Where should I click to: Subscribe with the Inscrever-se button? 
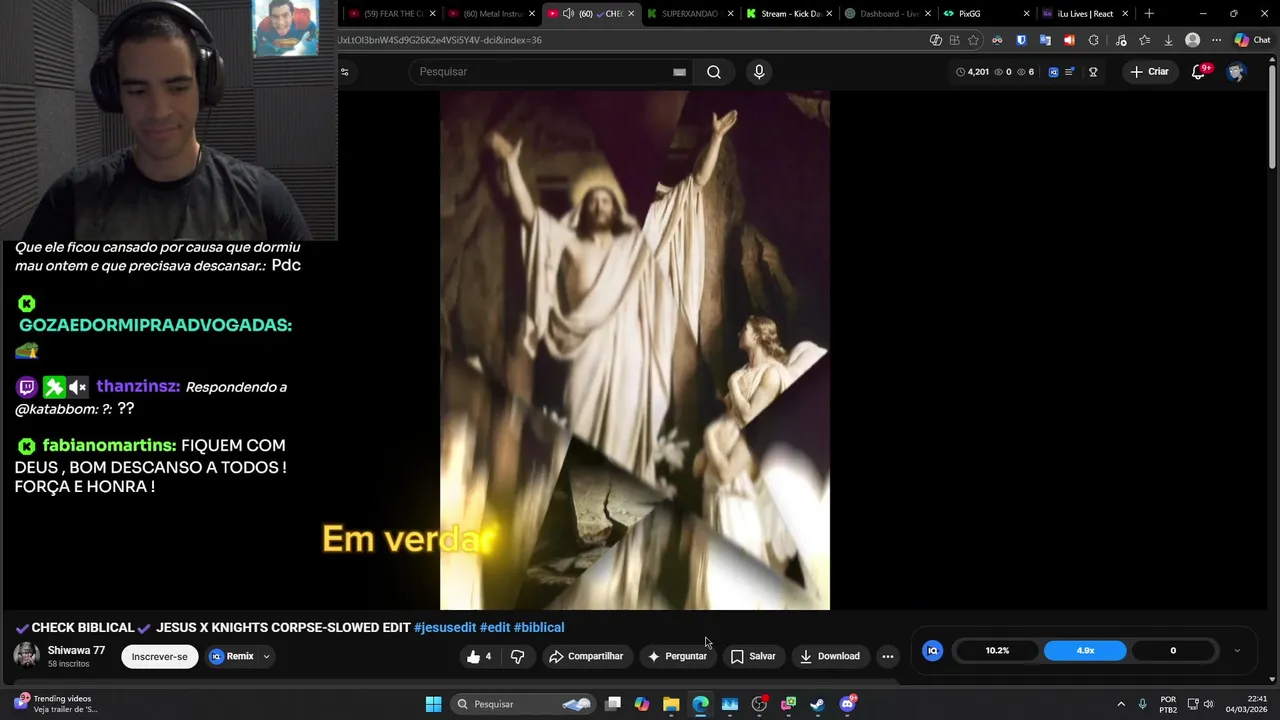pos(160,657)
